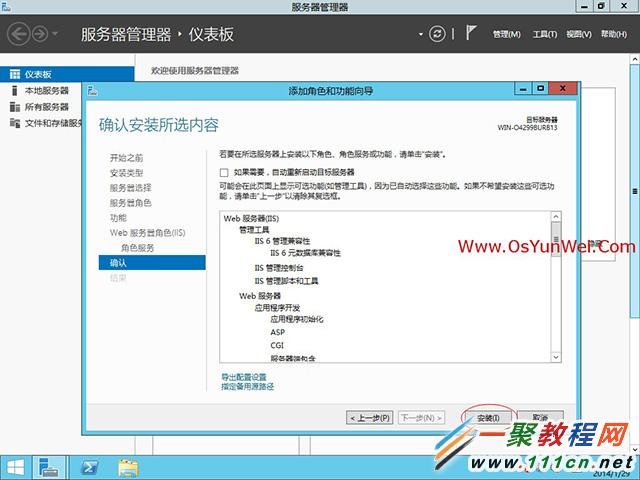Click IIS 管理脚本和工具 in the list
The image size is (640, 480).
pos(286,281)
